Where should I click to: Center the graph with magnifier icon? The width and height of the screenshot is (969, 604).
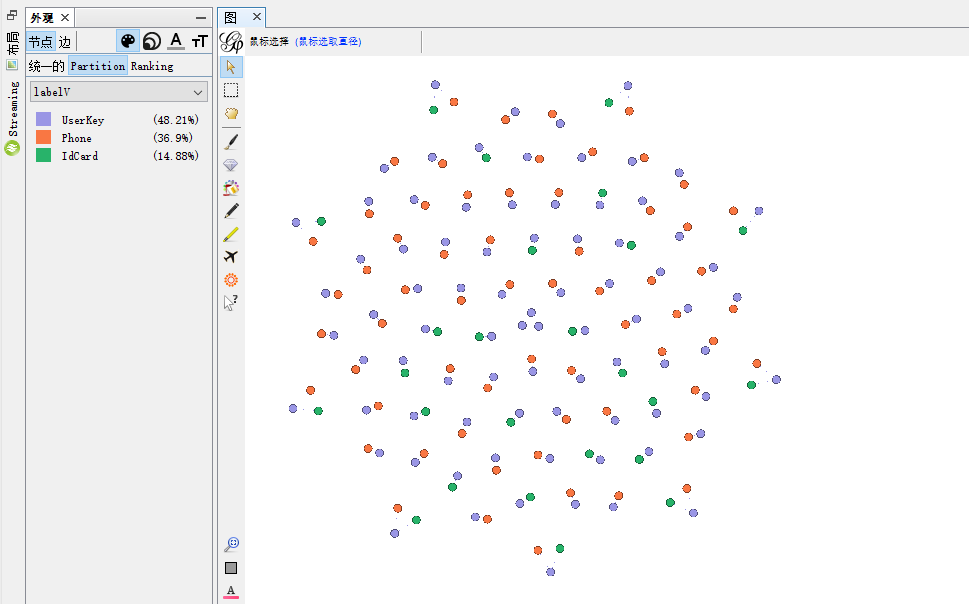231,544
